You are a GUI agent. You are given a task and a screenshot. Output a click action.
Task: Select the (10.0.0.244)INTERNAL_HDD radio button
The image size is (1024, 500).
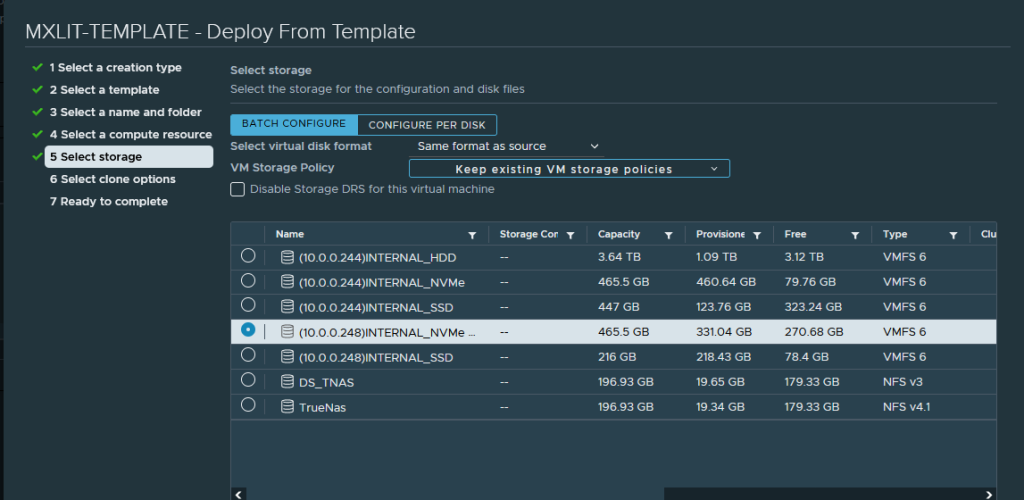click(x=248, y=256)
